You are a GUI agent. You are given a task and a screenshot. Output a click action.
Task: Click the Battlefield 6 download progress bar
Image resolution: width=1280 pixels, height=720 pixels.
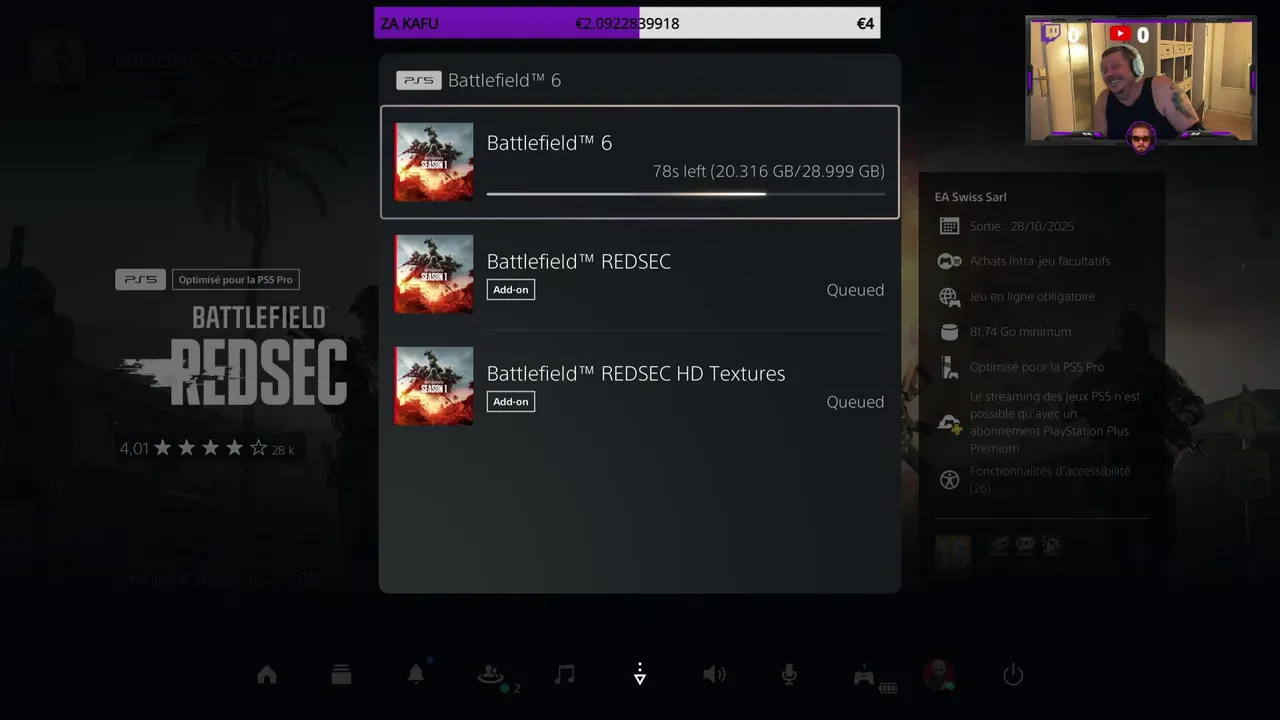pyautogui.click(x=685, y=194)
